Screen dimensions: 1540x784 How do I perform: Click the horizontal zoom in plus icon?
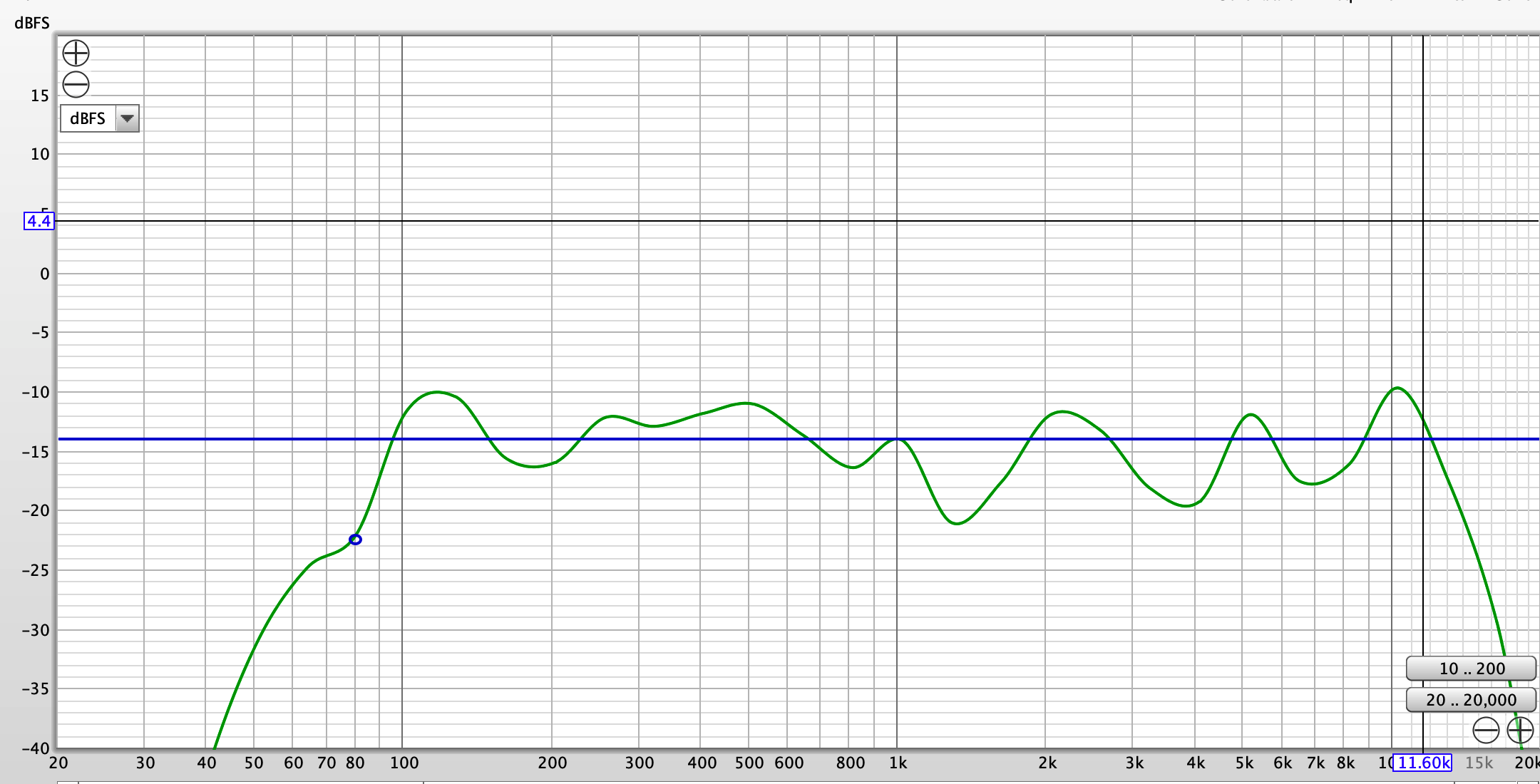(x=1520, y=731)
